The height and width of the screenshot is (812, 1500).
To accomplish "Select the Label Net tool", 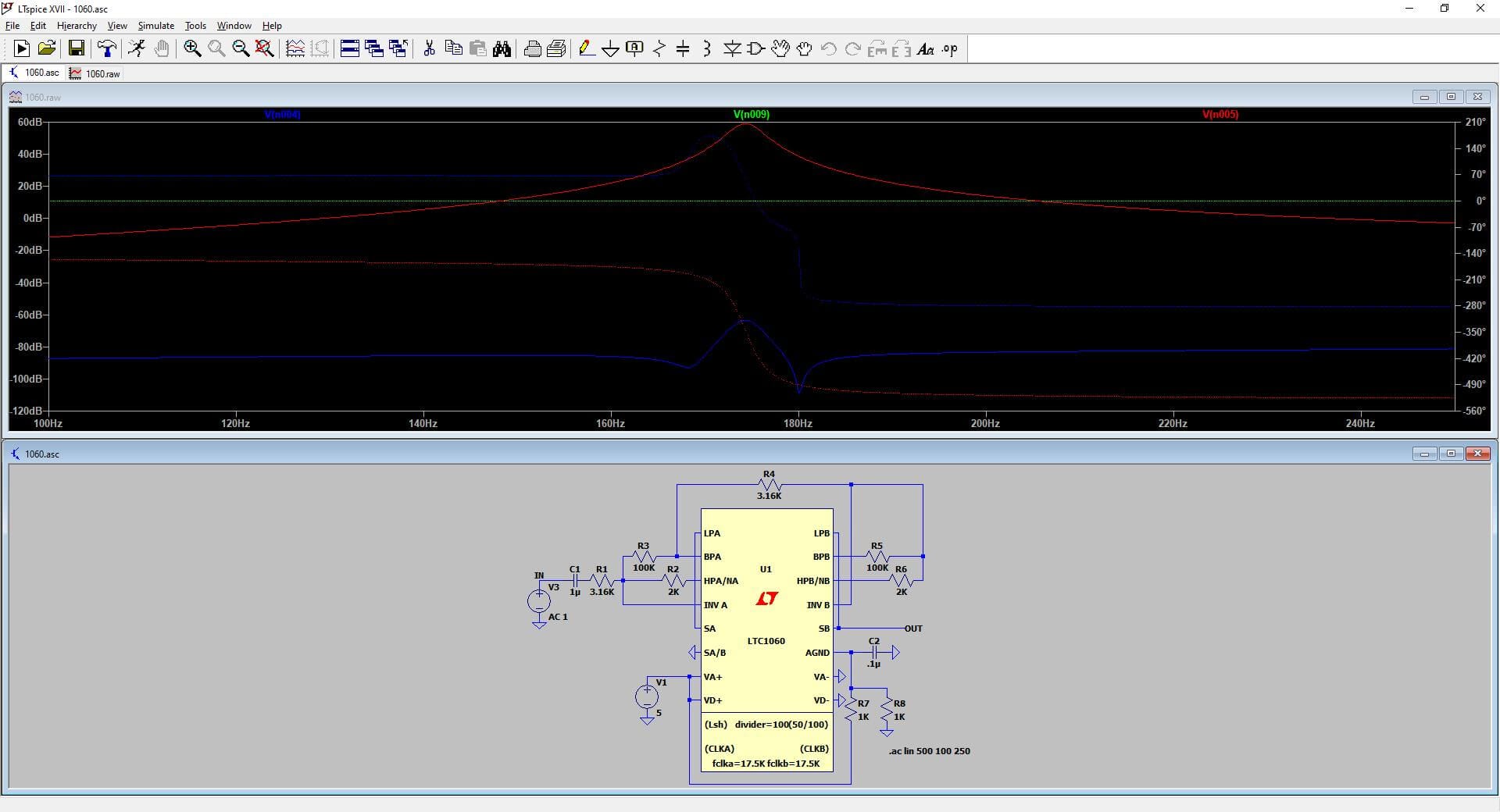I will pyautogui.click(x=634, y=48).
